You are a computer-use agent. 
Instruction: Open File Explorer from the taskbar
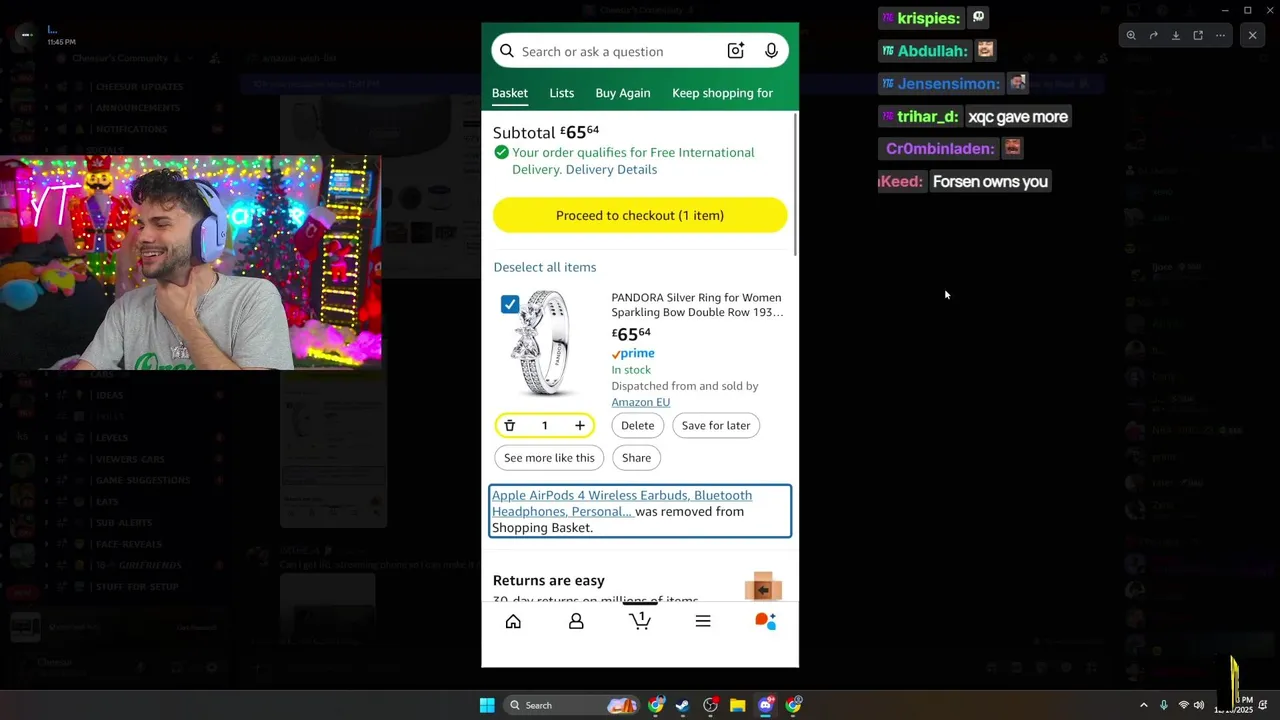[x=737, y=705]
